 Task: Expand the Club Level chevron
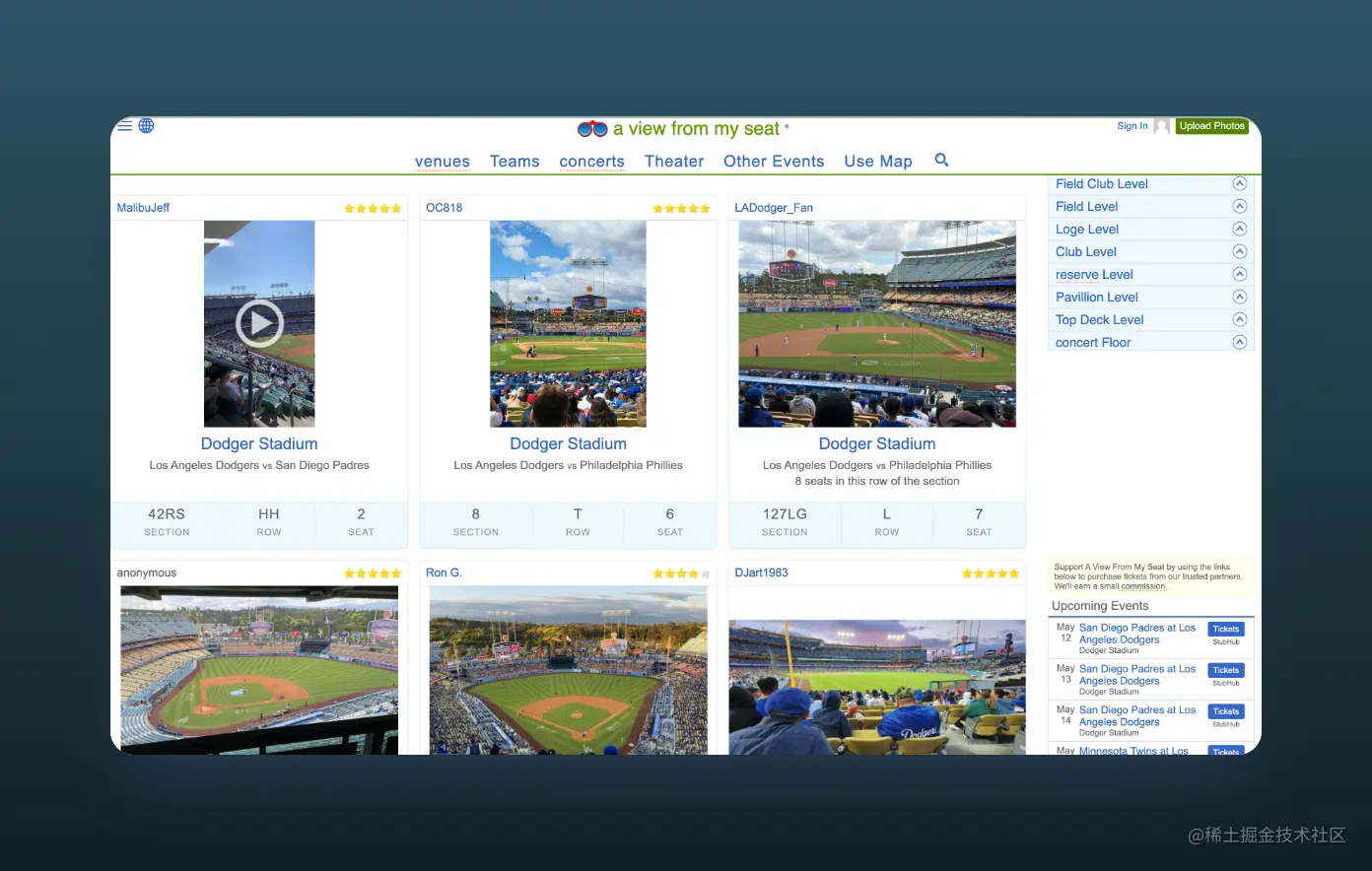[1240, 251]
